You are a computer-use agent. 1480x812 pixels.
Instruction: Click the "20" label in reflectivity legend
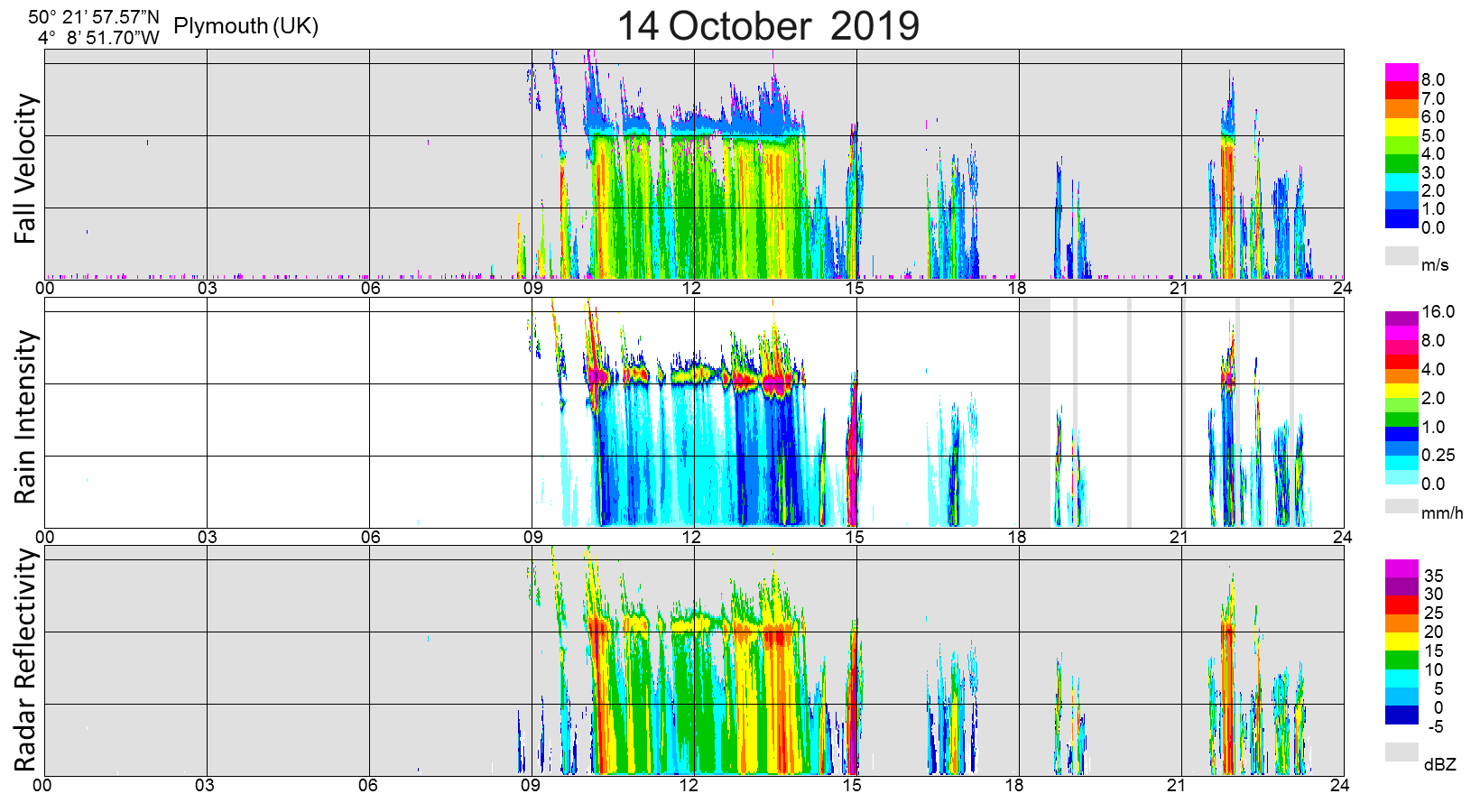coord(1434,632)
